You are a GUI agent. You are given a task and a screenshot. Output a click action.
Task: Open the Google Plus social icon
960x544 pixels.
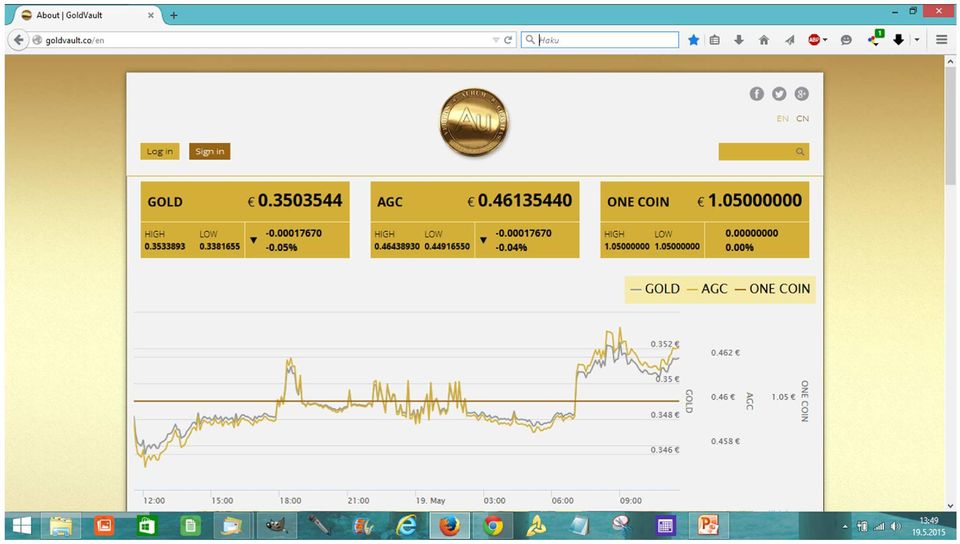click(x=801, y=94)
